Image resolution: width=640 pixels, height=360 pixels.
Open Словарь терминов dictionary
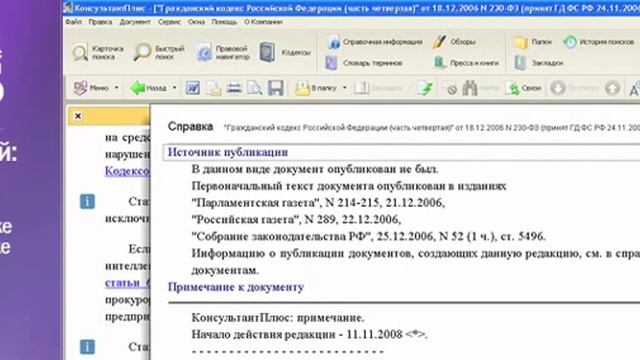364,63
